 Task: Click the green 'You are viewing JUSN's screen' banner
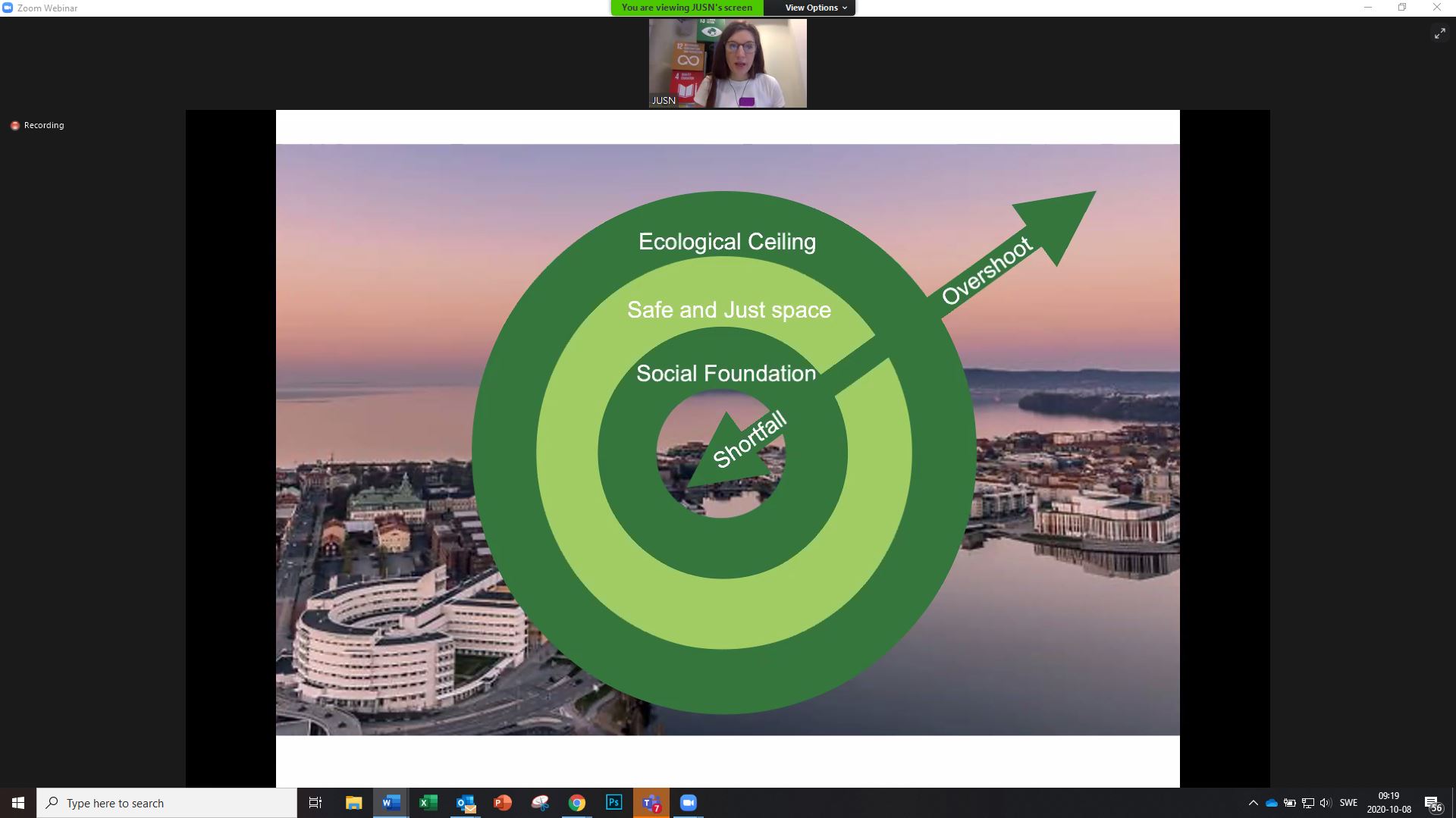pyautogui.click(x=687, y=8)
